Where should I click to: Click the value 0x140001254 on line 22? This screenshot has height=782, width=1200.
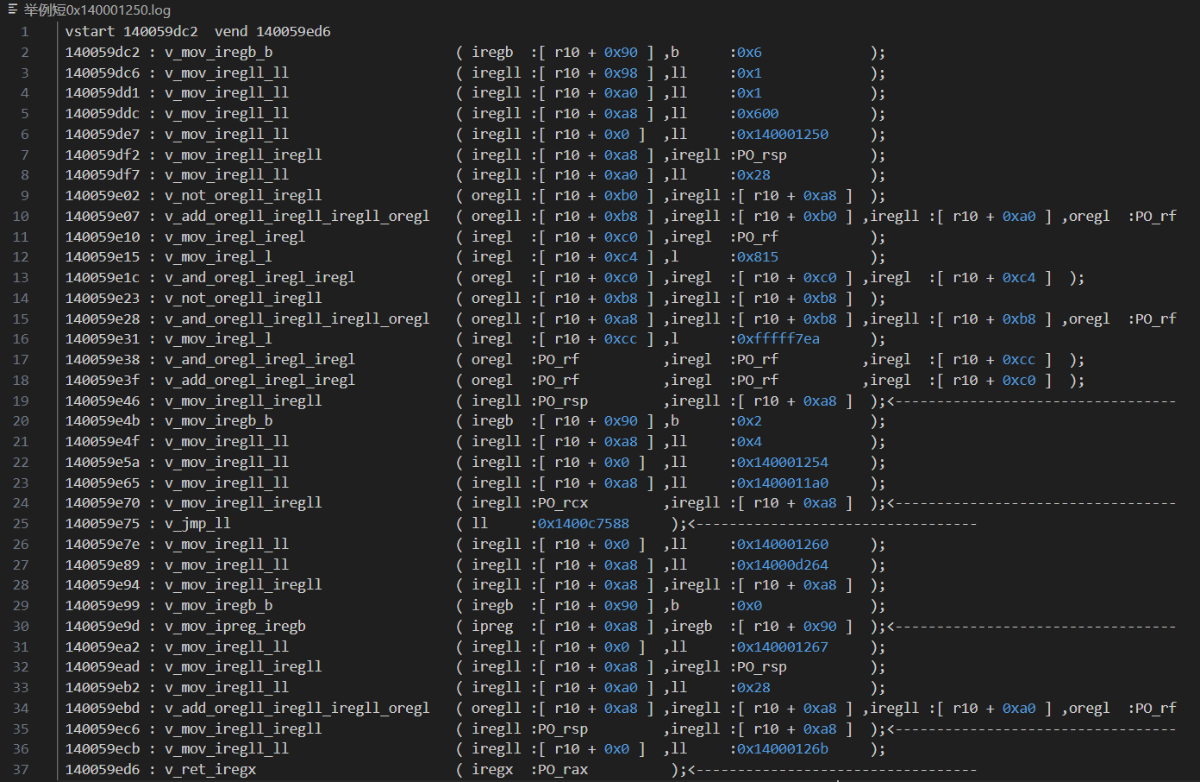(x=782, y=462)
